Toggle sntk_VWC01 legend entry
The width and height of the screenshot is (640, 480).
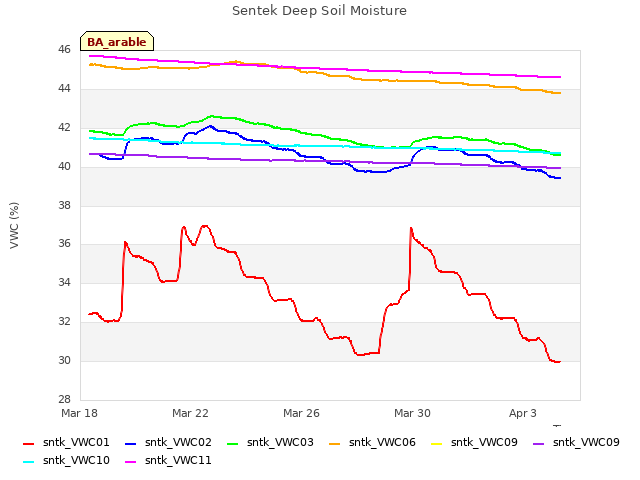point(66,442)
